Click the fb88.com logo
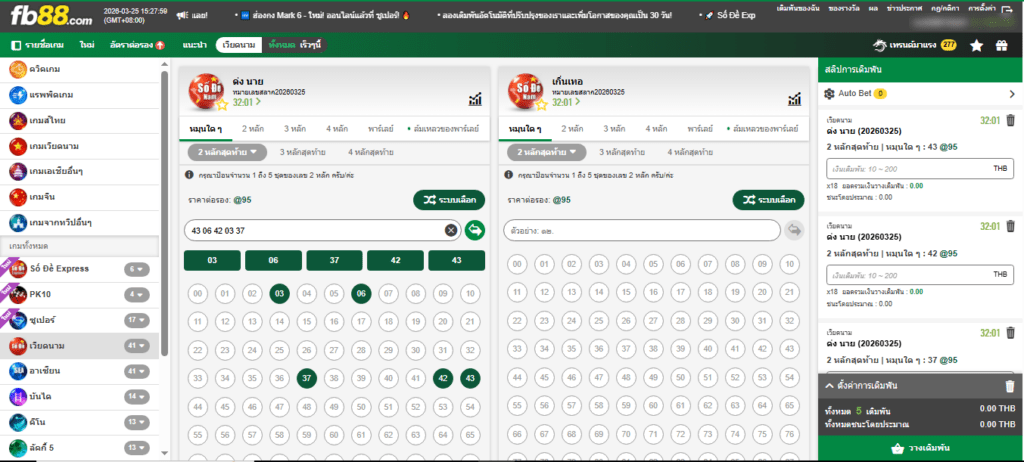Screen dimensions: 1024x462 click(51, 15)
